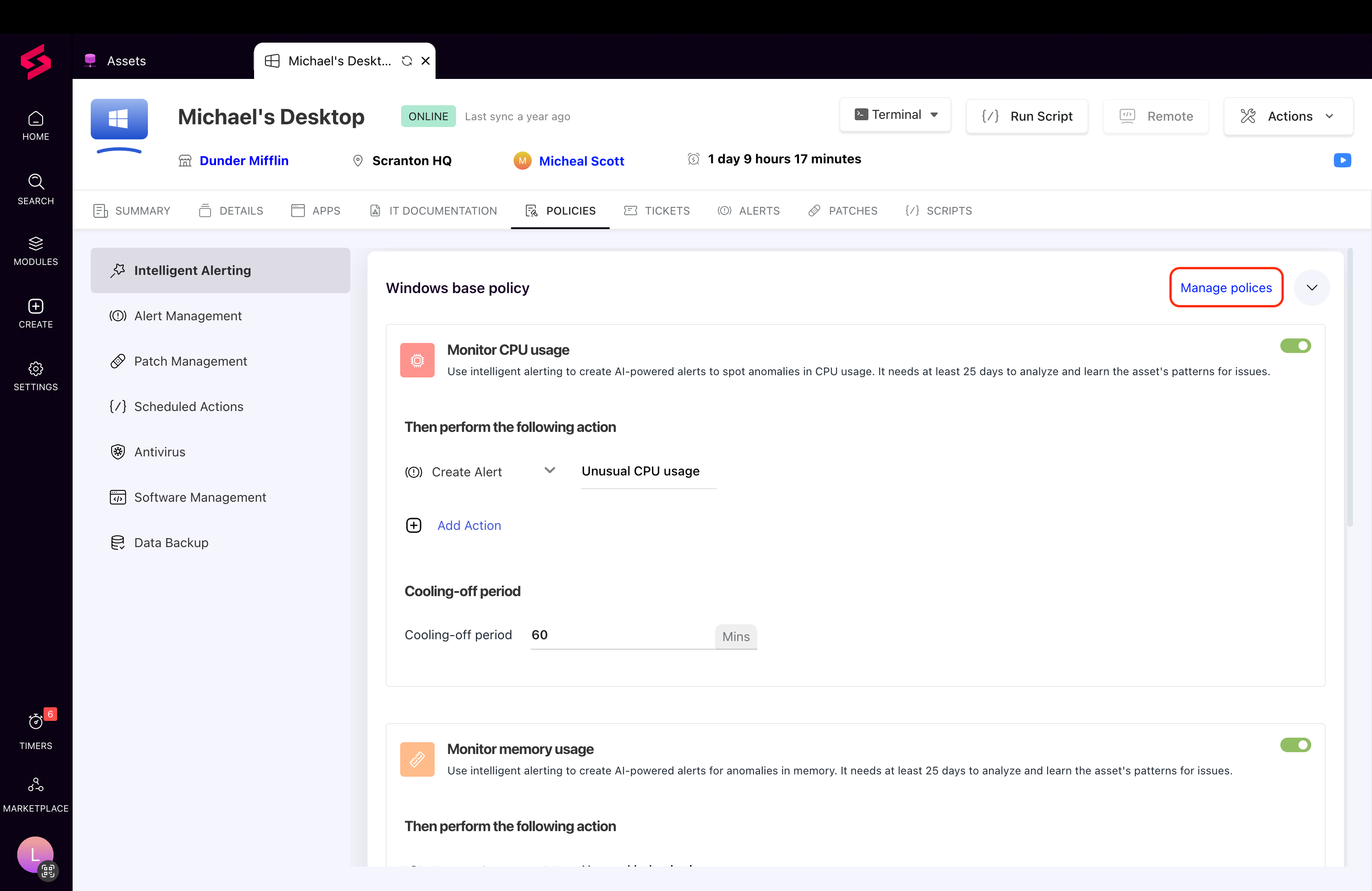Switch to the Scripts tab
1372x891 pixels.
939,211
